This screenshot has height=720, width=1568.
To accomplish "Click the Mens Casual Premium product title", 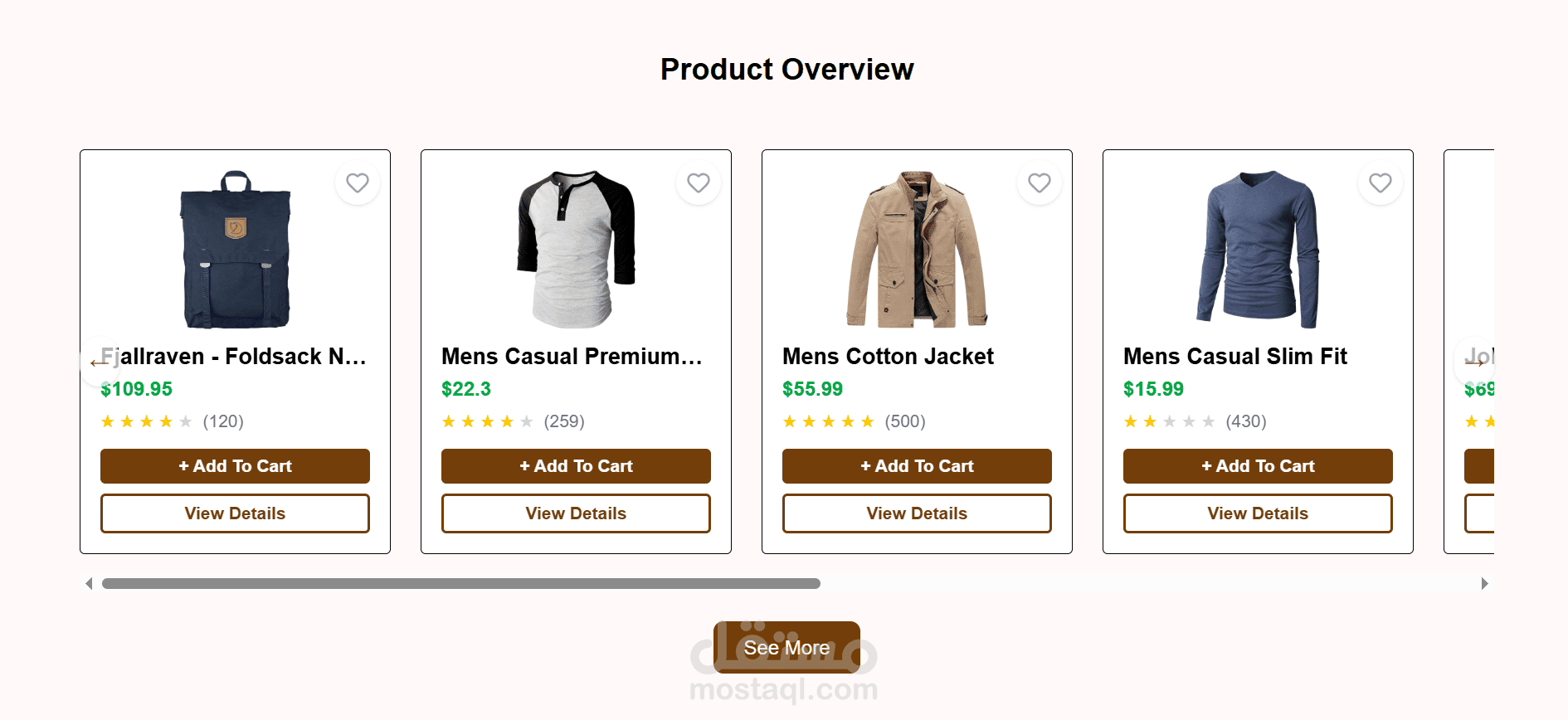I will [x=572, y=357].
